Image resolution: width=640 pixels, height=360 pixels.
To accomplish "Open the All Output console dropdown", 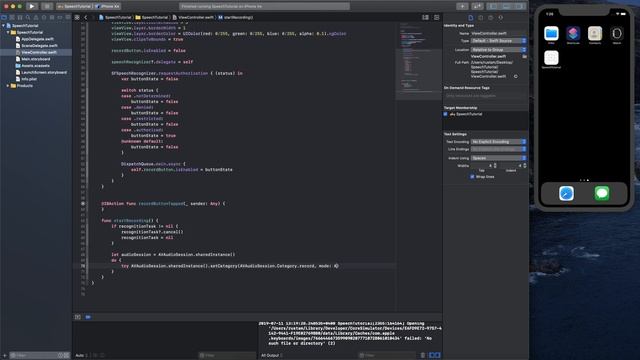I will [271, 356].
